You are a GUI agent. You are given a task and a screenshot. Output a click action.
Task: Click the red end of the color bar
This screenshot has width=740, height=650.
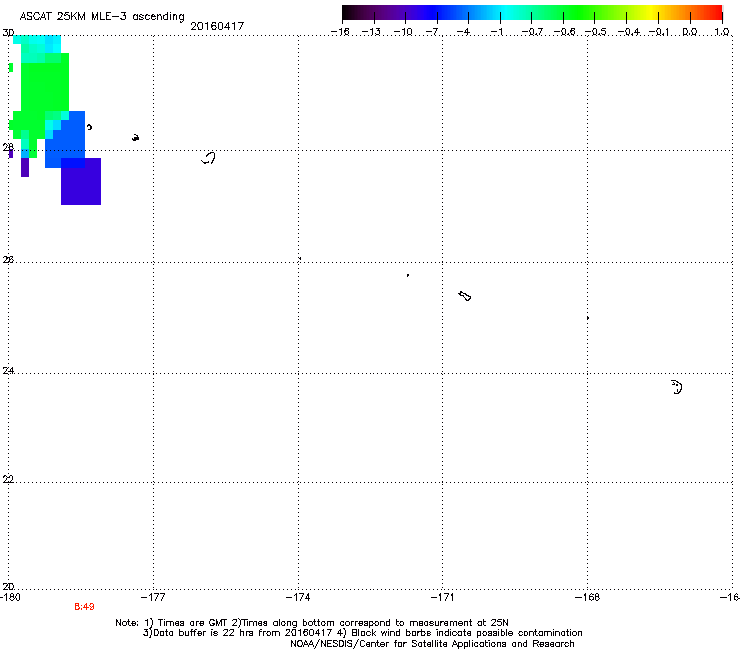713,12
